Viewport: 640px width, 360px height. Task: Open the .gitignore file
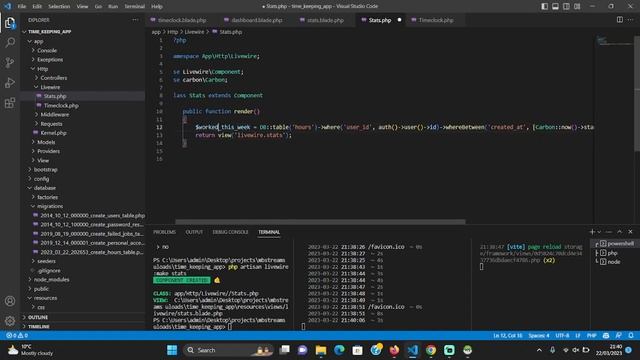49,271
